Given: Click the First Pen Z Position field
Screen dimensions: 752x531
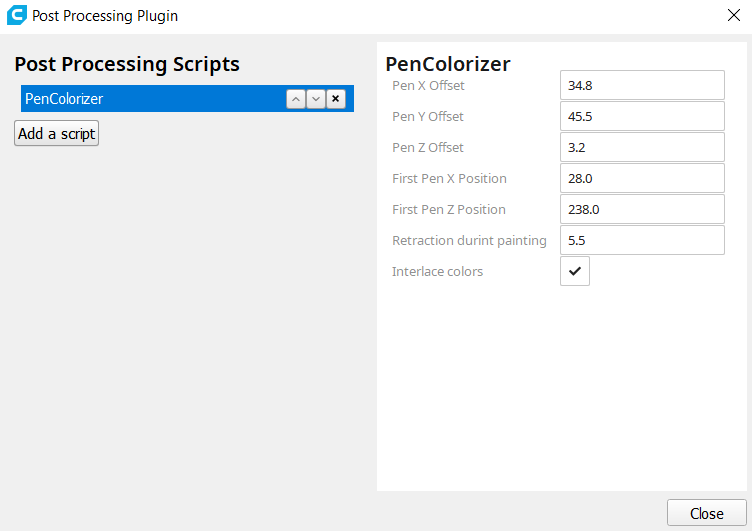Looking at the screenshot, I should click(x=641, y=209).
